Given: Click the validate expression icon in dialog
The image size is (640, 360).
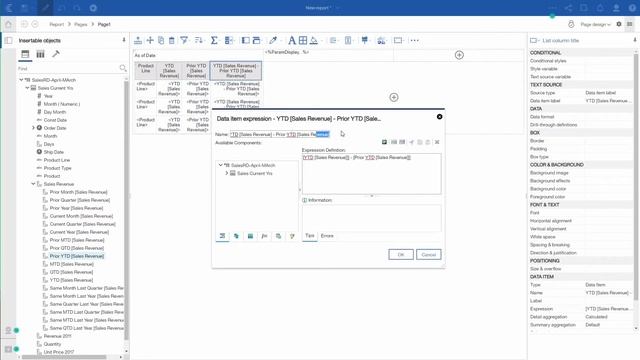Looking at the screenshot, I should (384, 142).
